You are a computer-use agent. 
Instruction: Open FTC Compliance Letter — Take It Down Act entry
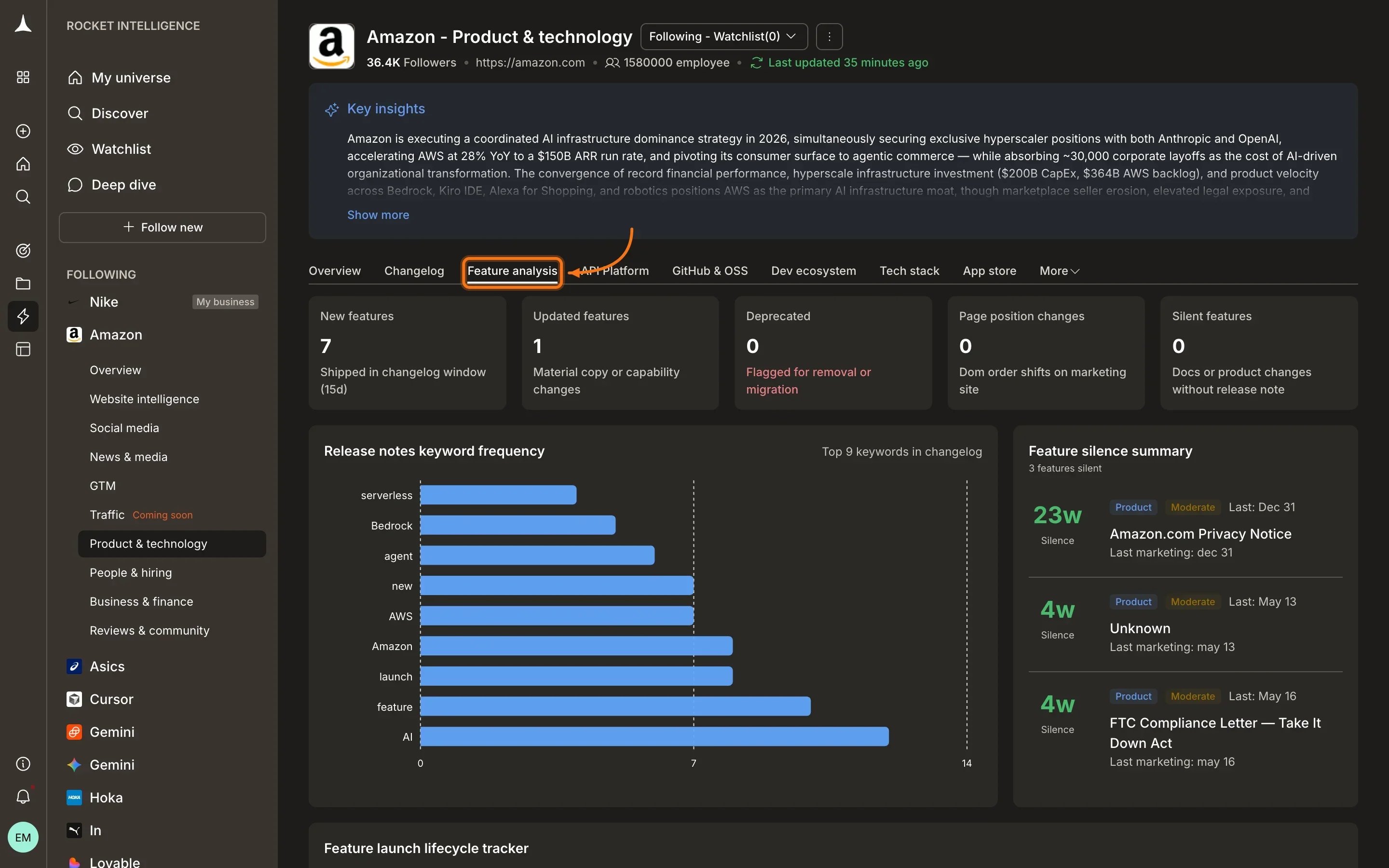click(1185, 729)
